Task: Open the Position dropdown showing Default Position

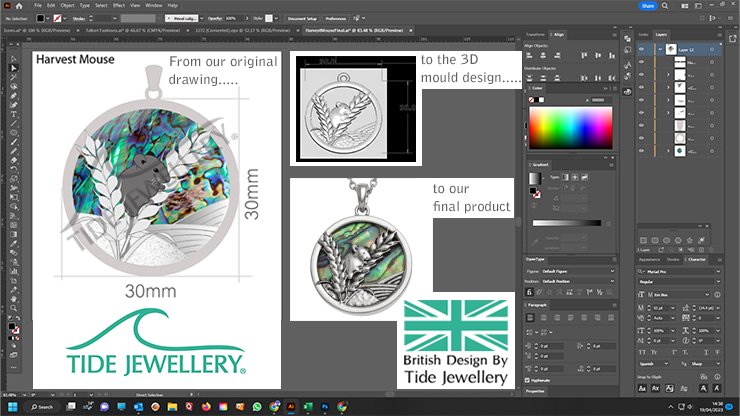Action: point(578,281)
